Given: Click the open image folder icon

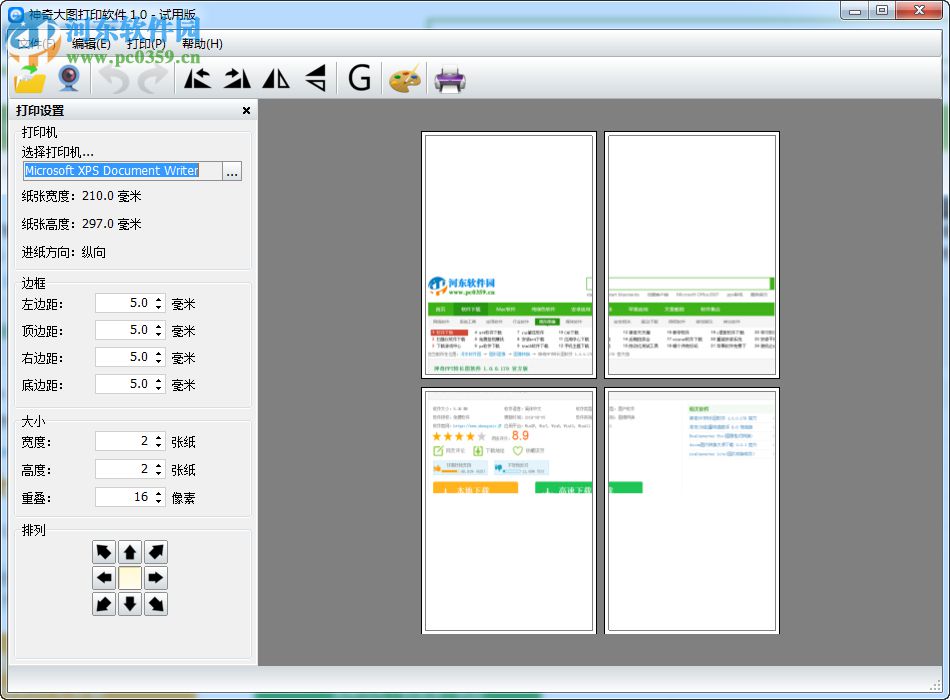Looking at the screenshot, I should [32, 78].
